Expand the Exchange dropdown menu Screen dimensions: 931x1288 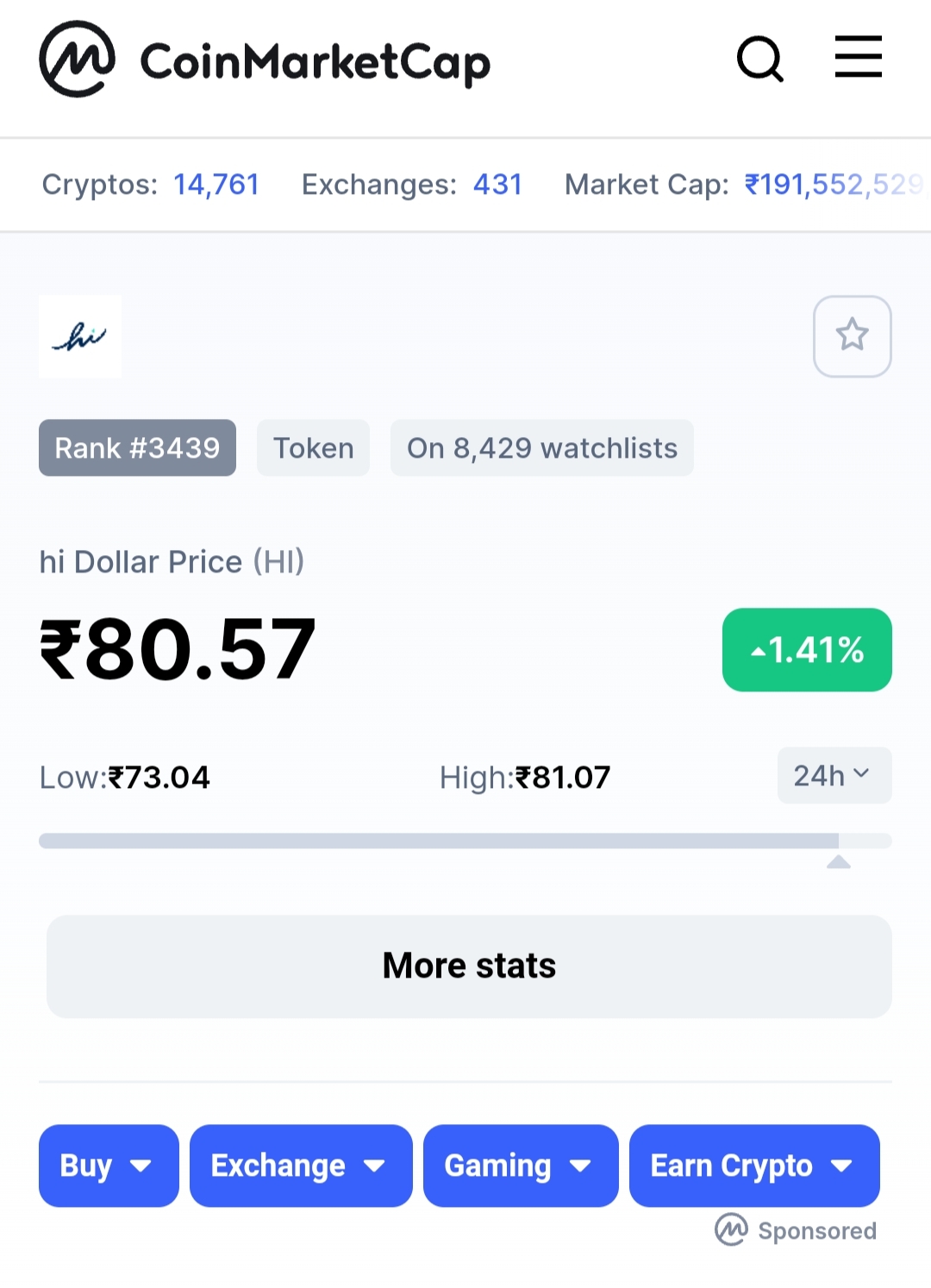pyautogui.click(x=301, y=1166)
